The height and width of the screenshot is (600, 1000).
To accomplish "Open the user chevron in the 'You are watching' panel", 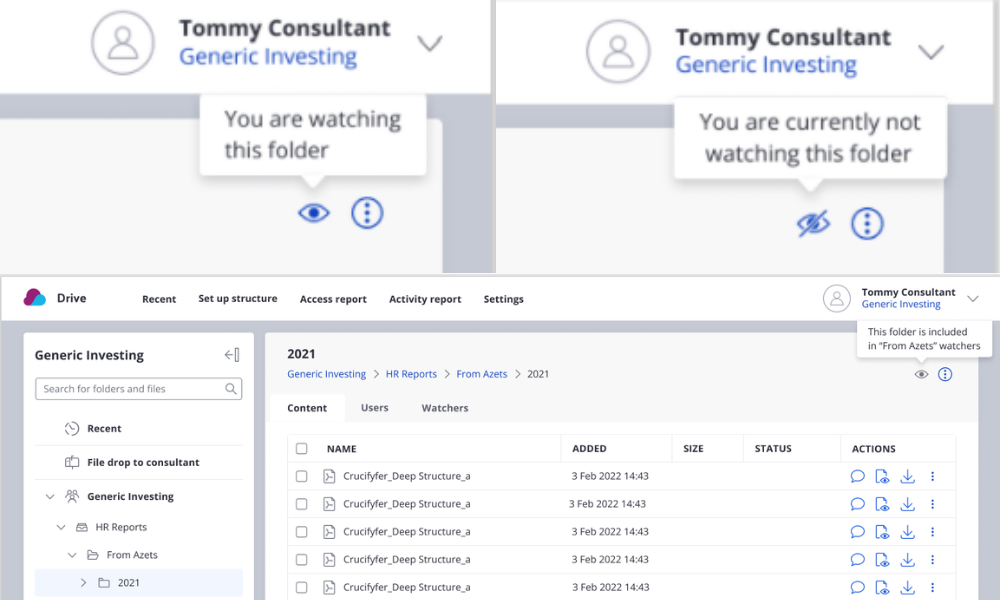I will click(429, 43).
